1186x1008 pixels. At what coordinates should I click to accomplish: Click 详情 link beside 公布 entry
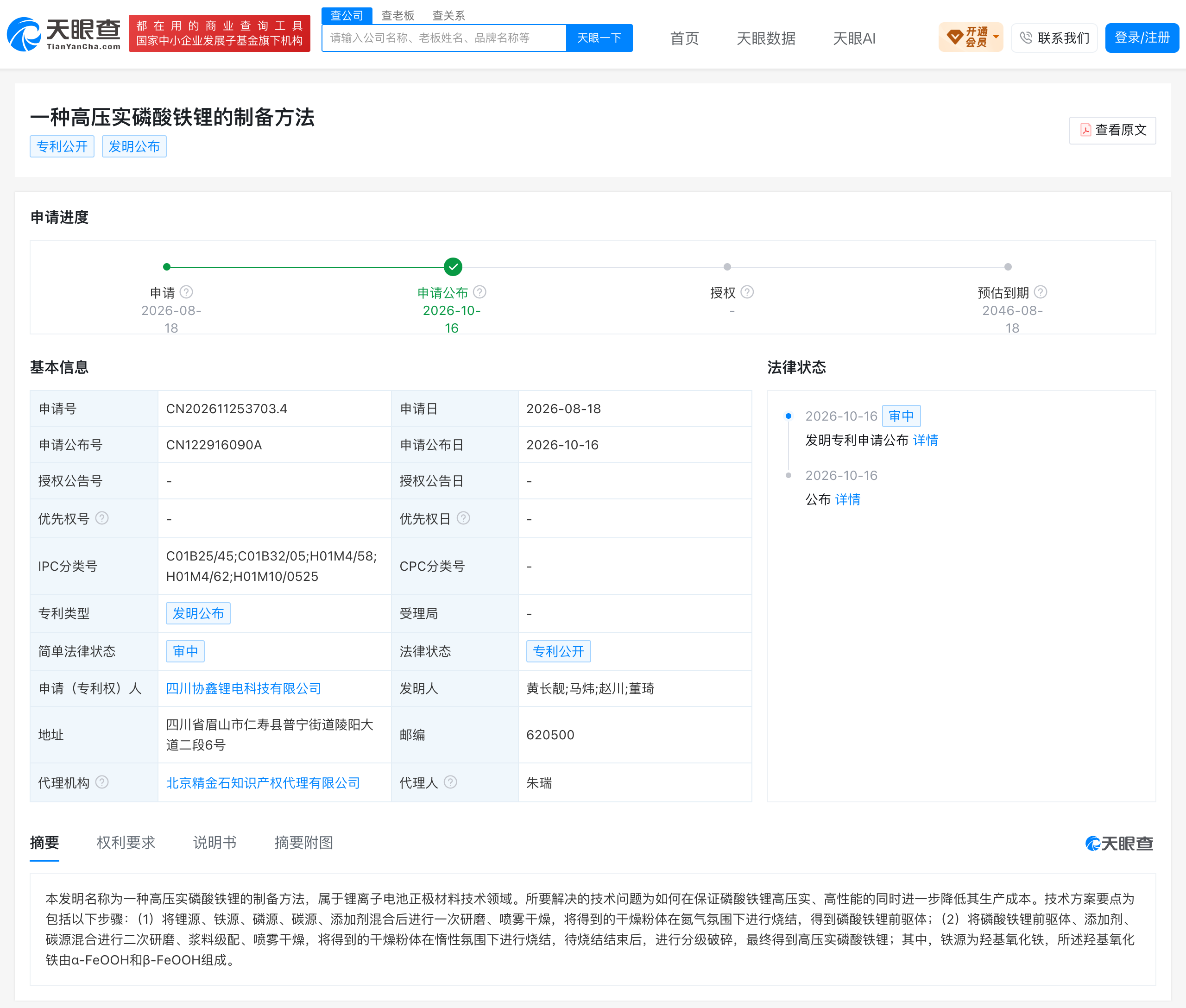848,499
